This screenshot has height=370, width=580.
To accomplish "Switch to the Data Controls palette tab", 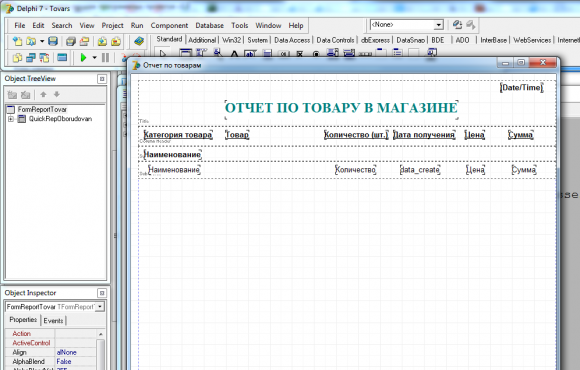I will point(335,40).
